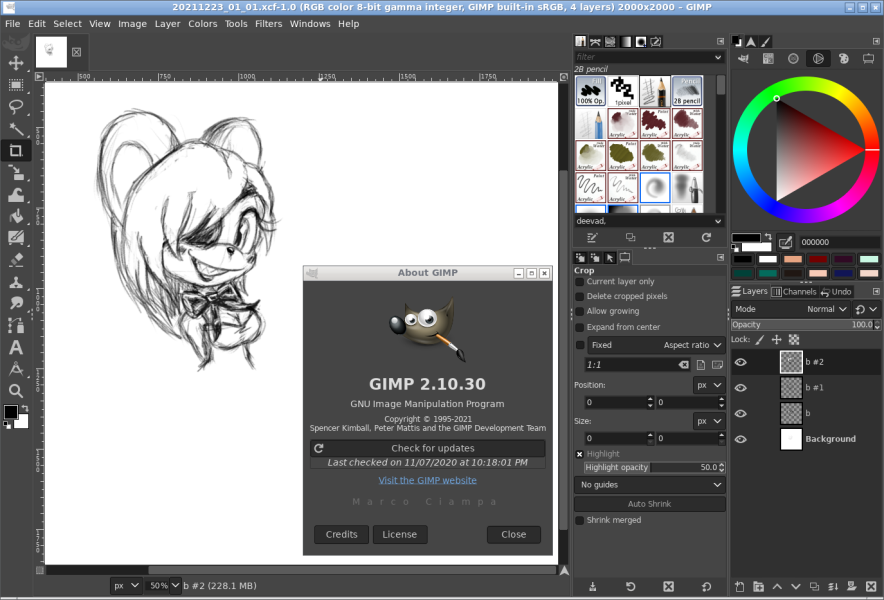
Task: Switch to the Undo history tab
Action: click(837, 292)
